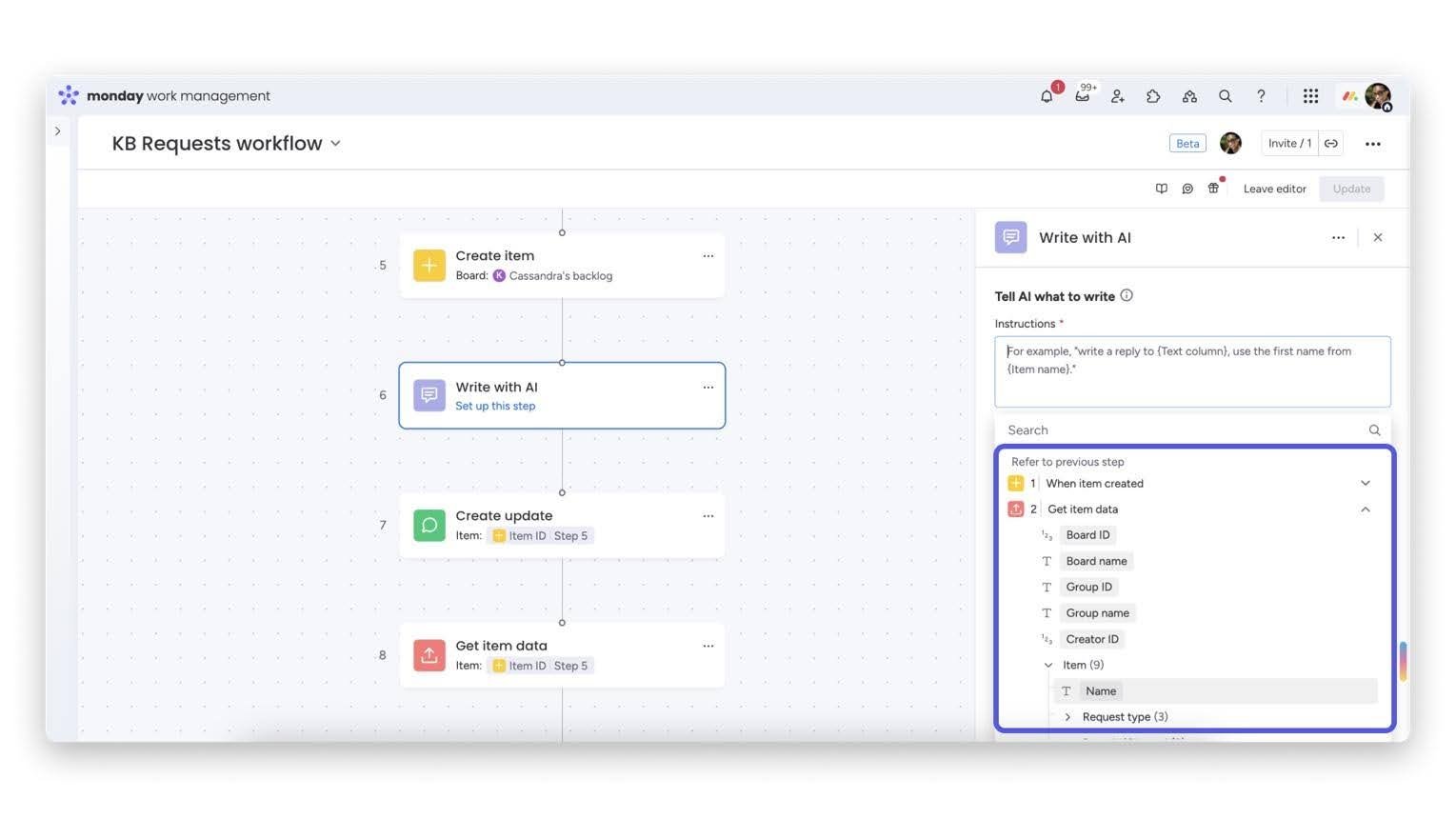Click Leave editor
The width and height of the screenshot is (1456, 819).
(x=1274, y=189)
